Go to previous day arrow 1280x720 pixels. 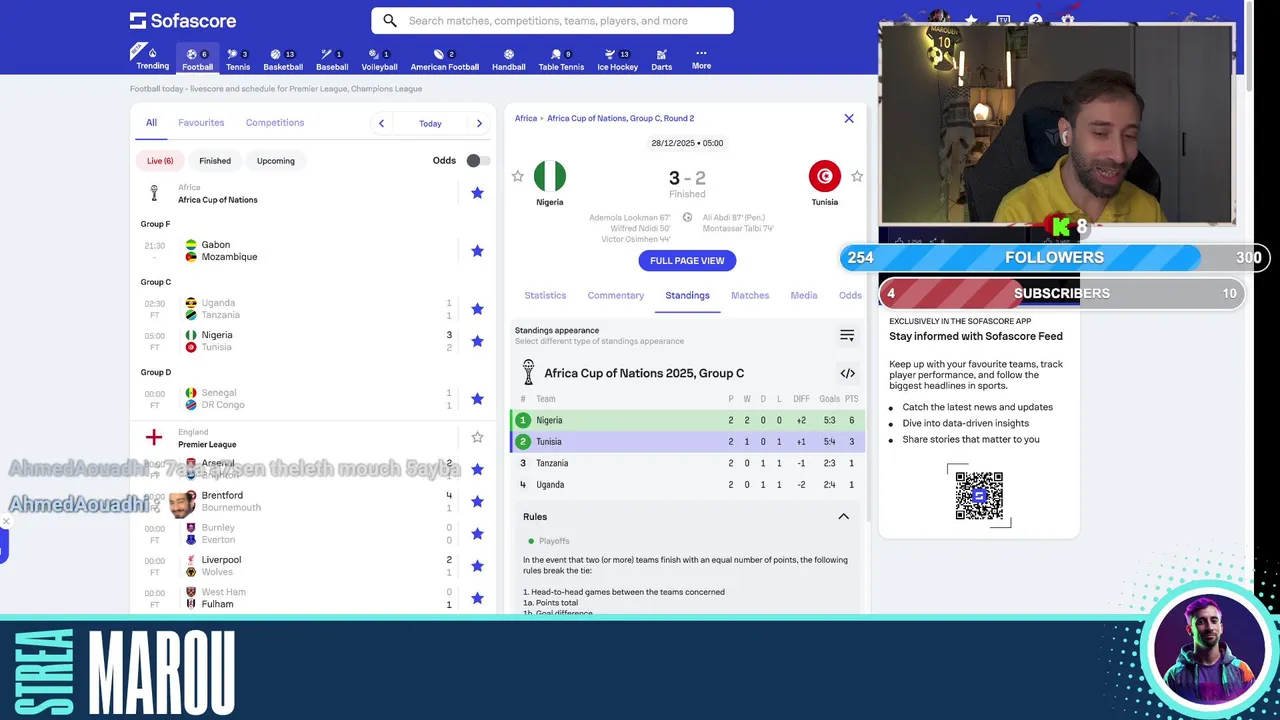(x=381, y=123)
